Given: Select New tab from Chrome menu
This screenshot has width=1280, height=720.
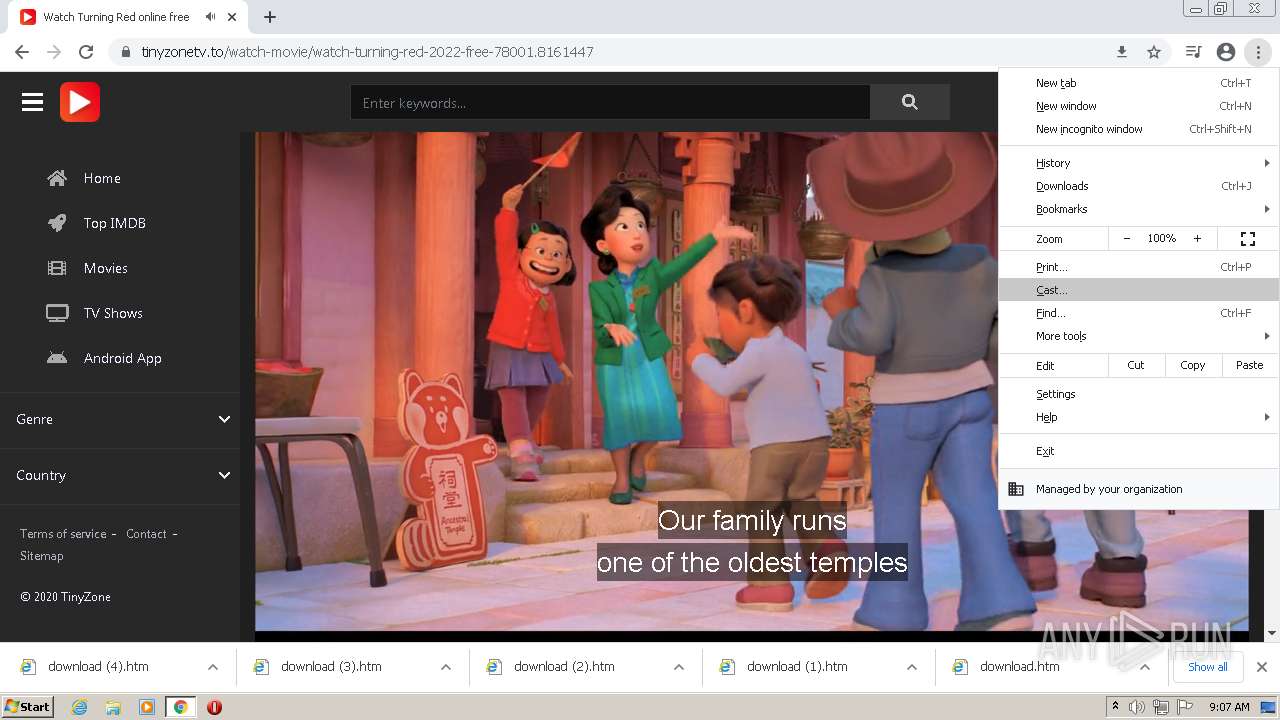Looking at the screenshot, I should [1139, 83].
